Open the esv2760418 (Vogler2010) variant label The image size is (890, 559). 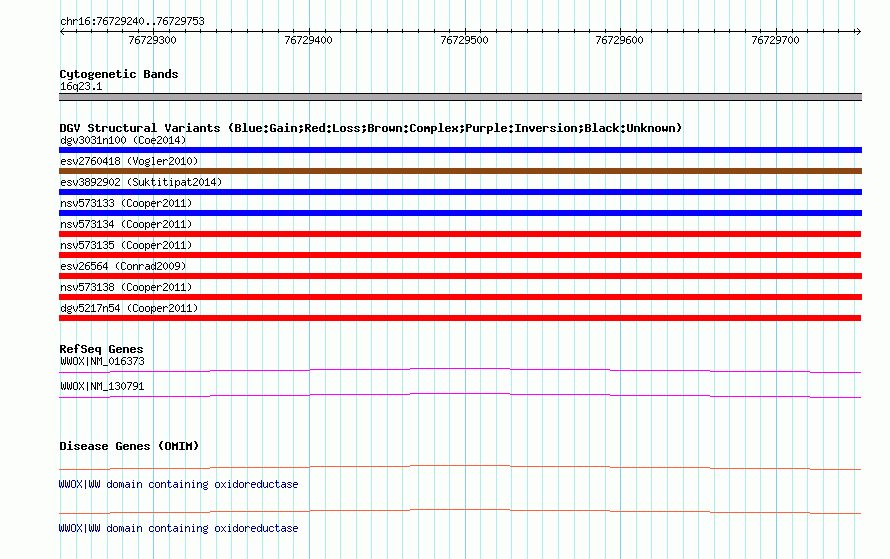pos(129,161)
